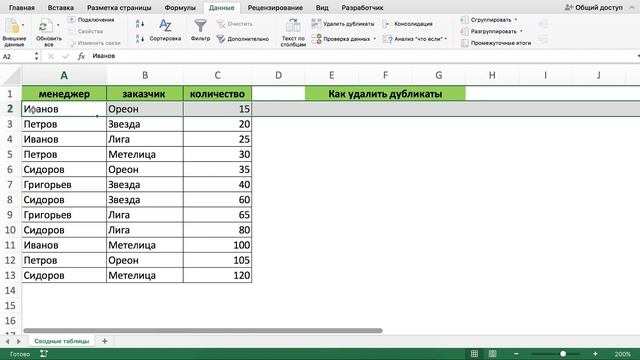Click the horizontal scrollbar
Image resolution: width=640 pixels, height=360 pixels.
click(x=203, y=331)
